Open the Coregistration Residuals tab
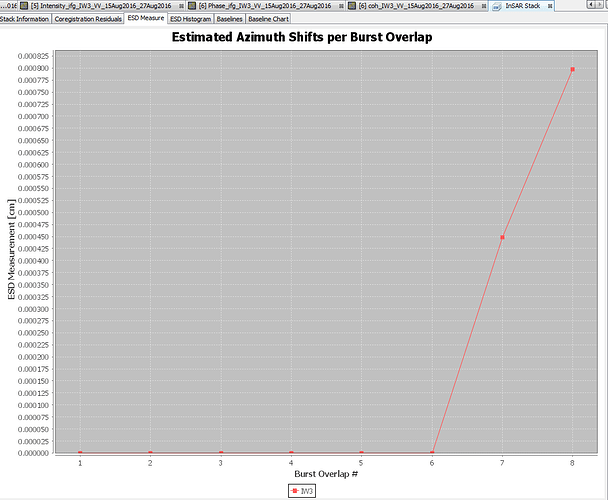The height and width of the screenshot is (500, 608). [88, 19]
